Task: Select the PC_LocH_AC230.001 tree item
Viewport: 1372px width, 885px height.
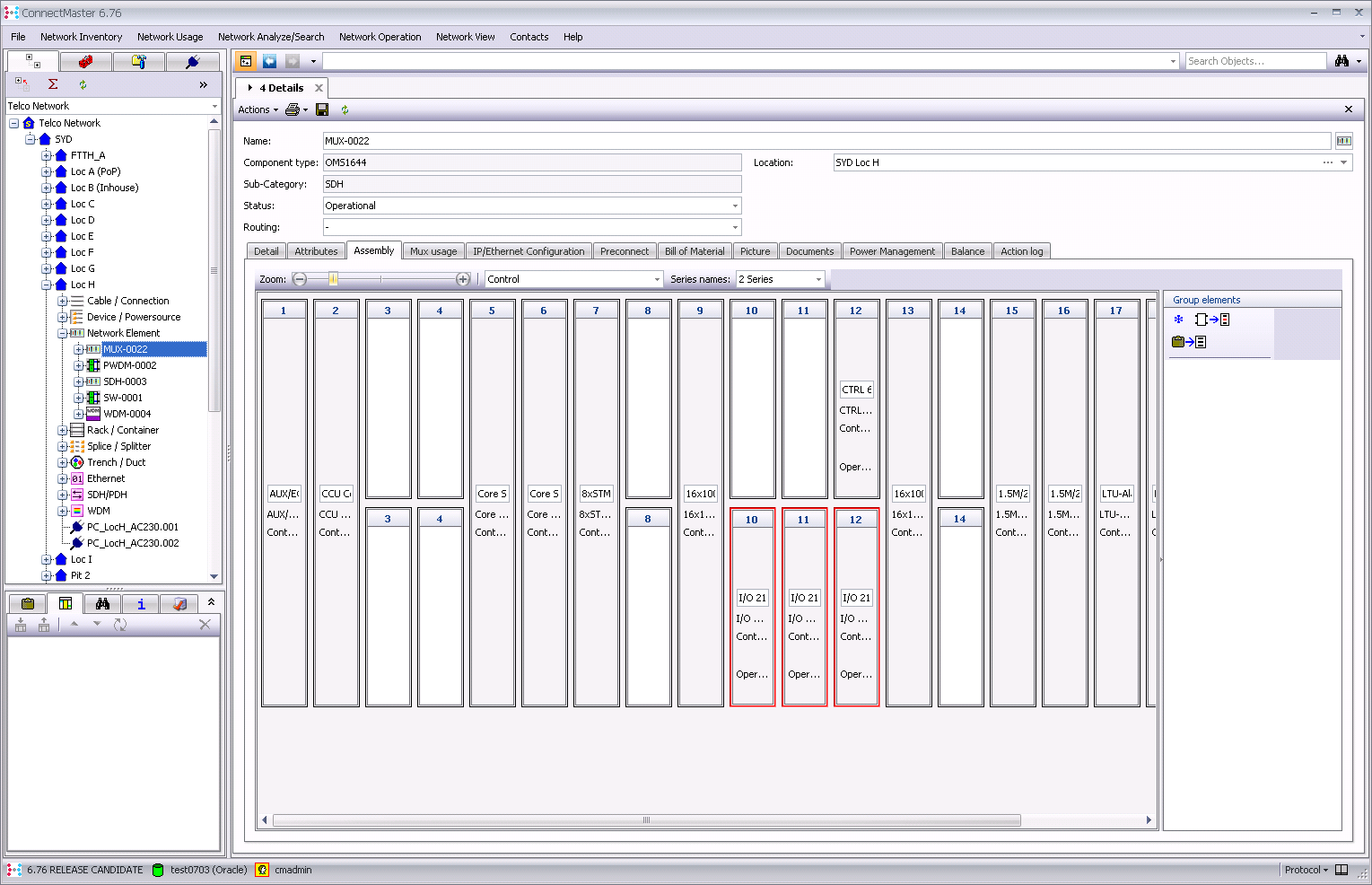Action: 133,527
